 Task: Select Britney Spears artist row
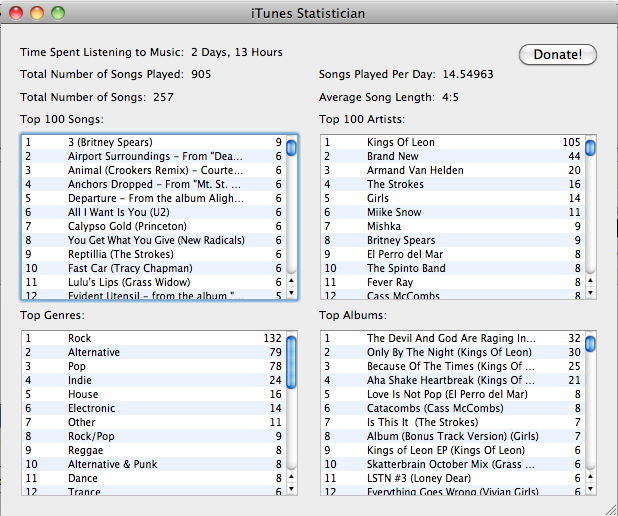(x=453, y=240)
